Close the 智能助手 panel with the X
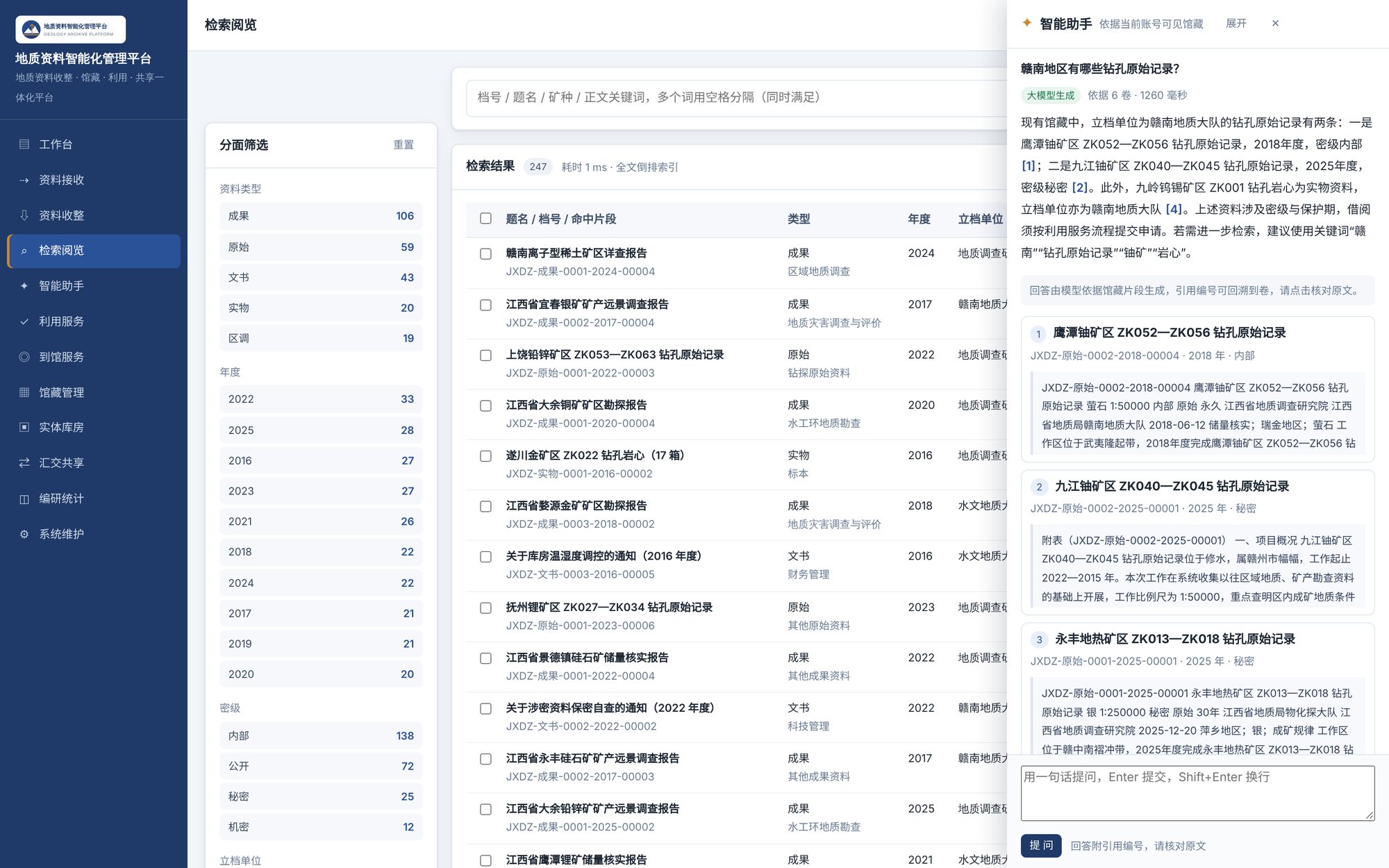 click(1275, 23)
